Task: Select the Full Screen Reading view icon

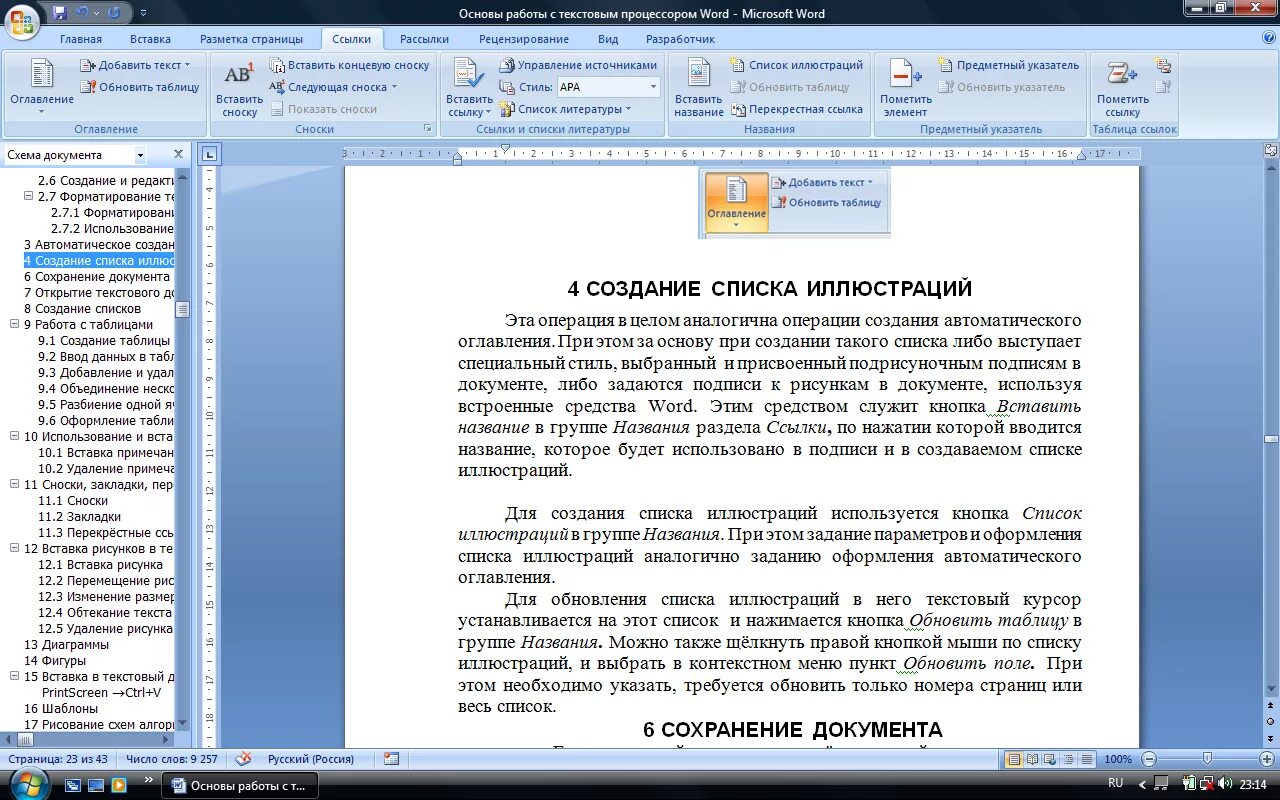Action: (x=1033, y=759)
